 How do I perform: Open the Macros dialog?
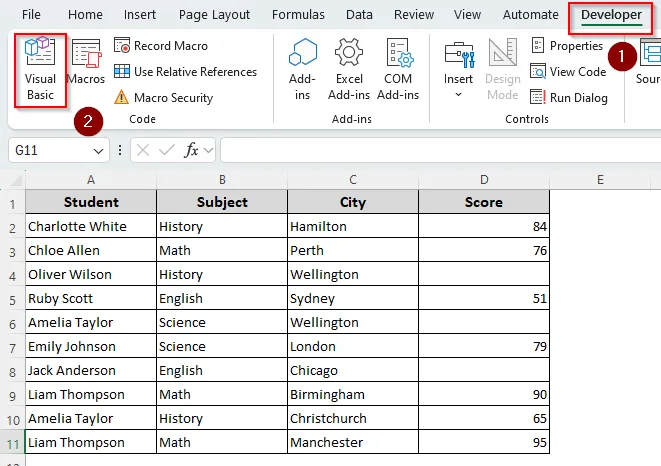(x=86, y=62)
